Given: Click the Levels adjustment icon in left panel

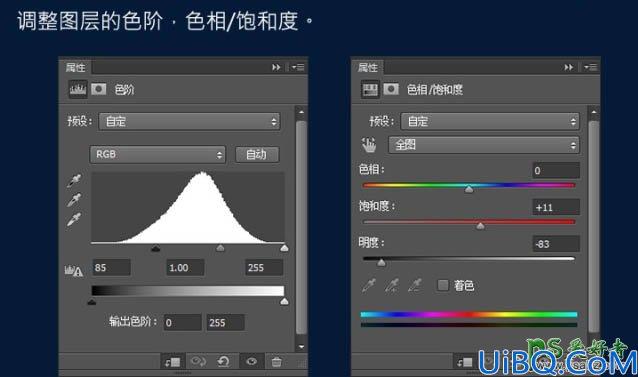Looking at the screenshot, I should point(77,89).
